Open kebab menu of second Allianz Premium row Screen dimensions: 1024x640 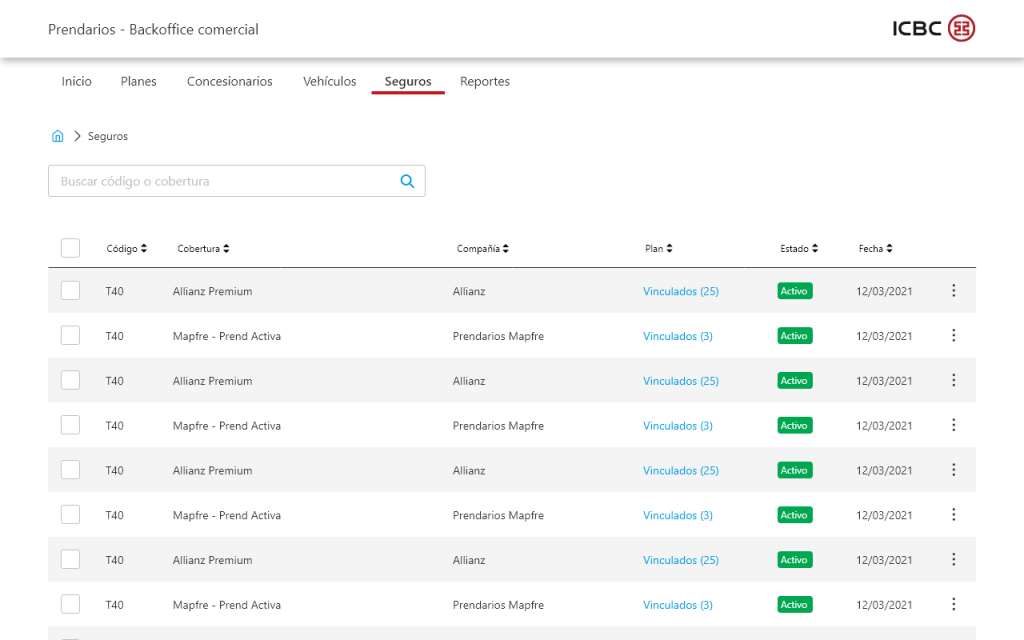click(x=953, y=380)
